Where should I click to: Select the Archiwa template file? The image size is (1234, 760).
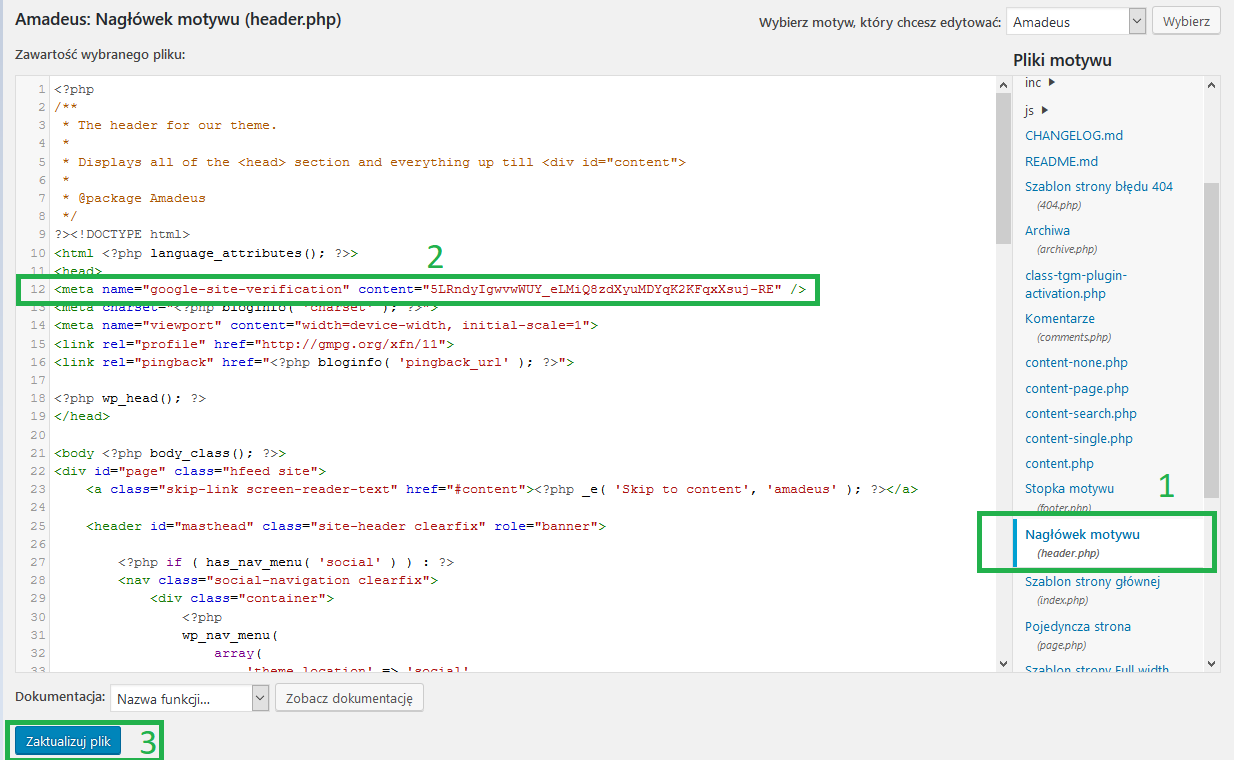point(1047,230)
